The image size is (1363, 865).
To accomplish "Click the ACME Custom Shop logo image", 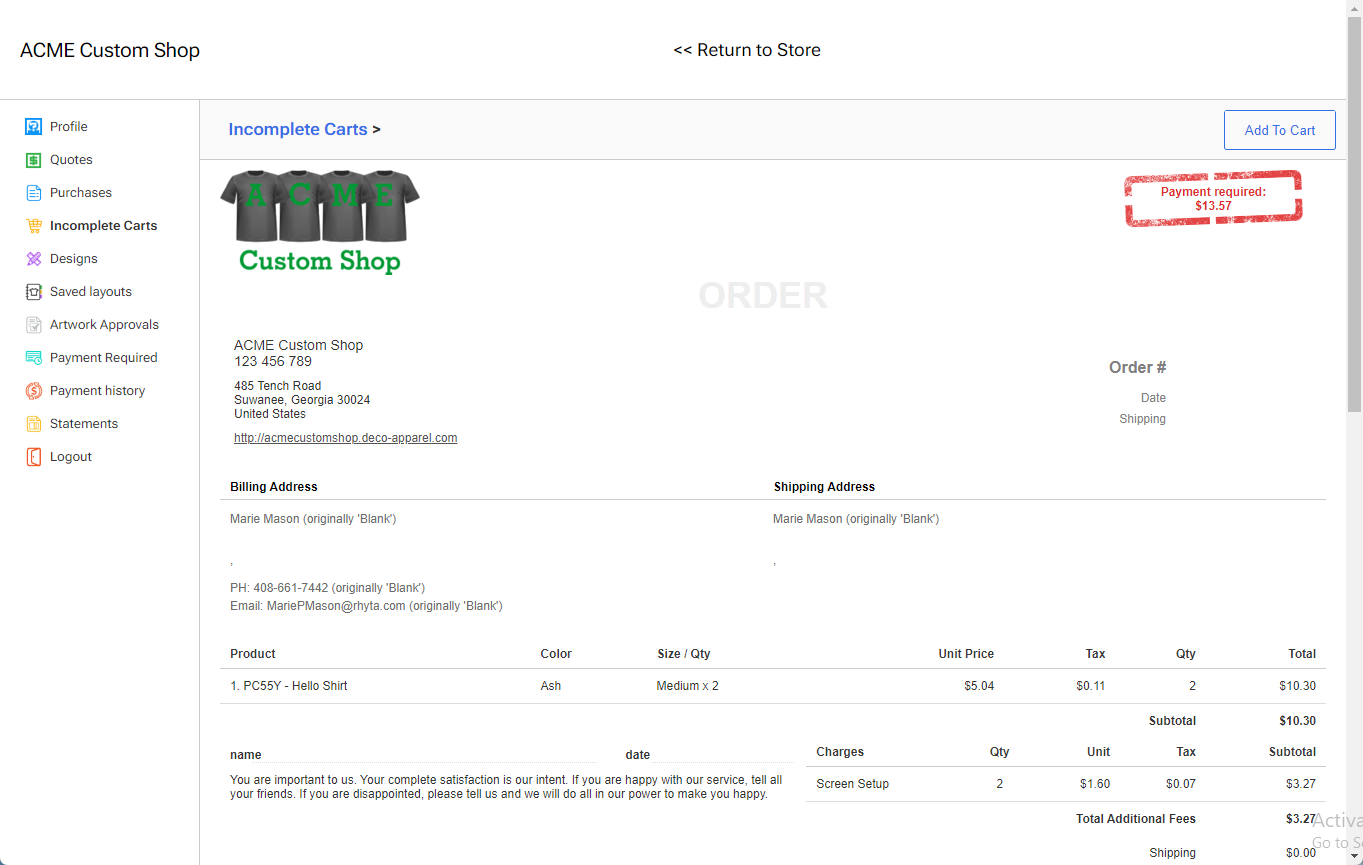I will click(x=319, y=220).
